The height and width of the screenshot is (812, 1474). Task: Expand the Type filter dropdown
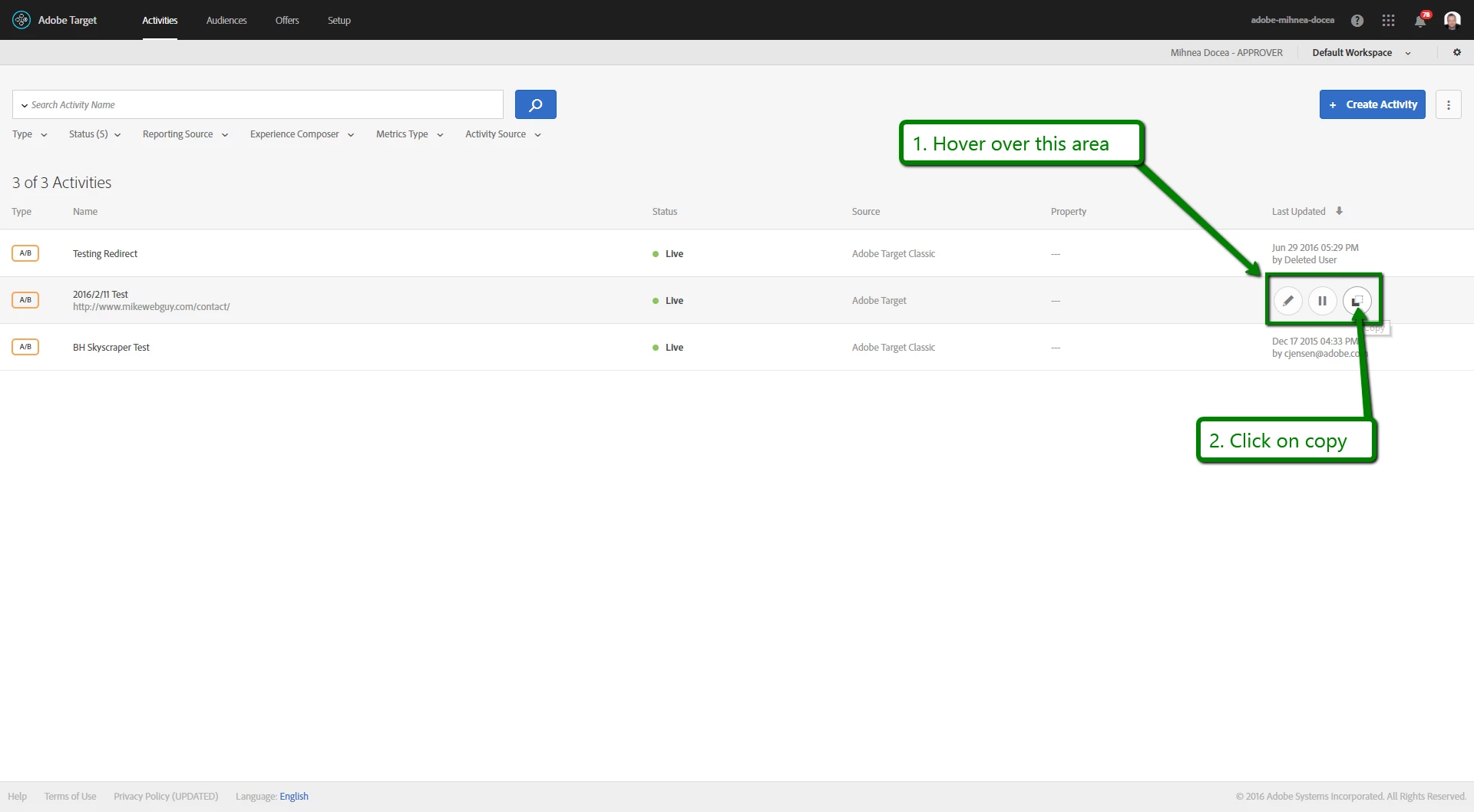pyautogui.click(x=30, y=134)
